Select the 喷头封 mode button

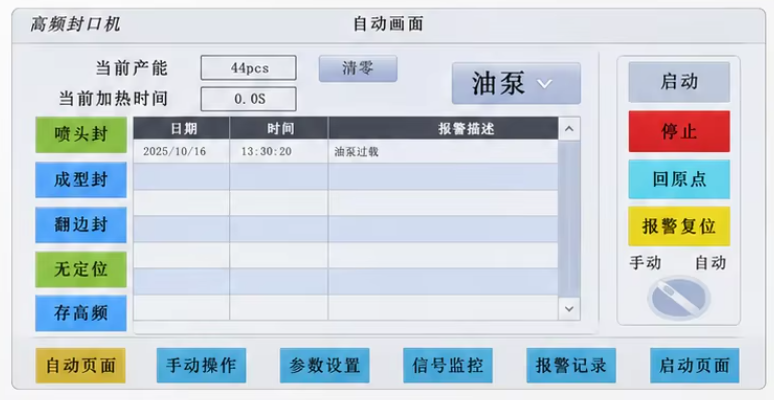pyautogui.click(x=81, y=135)
